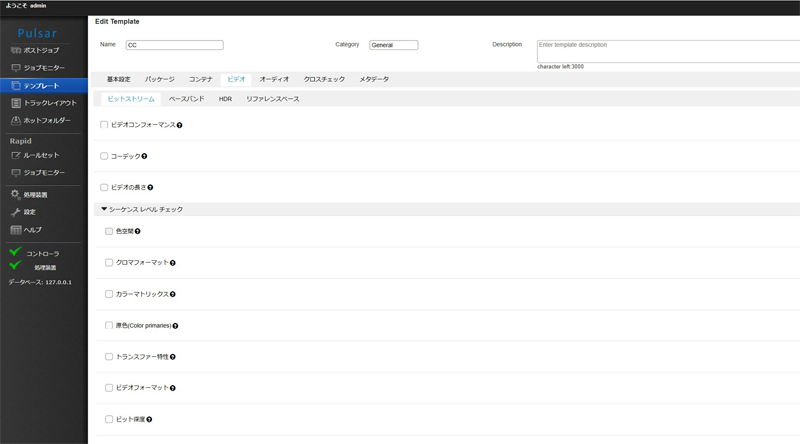Screen dimensions: 800x444
Task: Switch to the オーディオ tab
Action: click(x=274, y=79)
